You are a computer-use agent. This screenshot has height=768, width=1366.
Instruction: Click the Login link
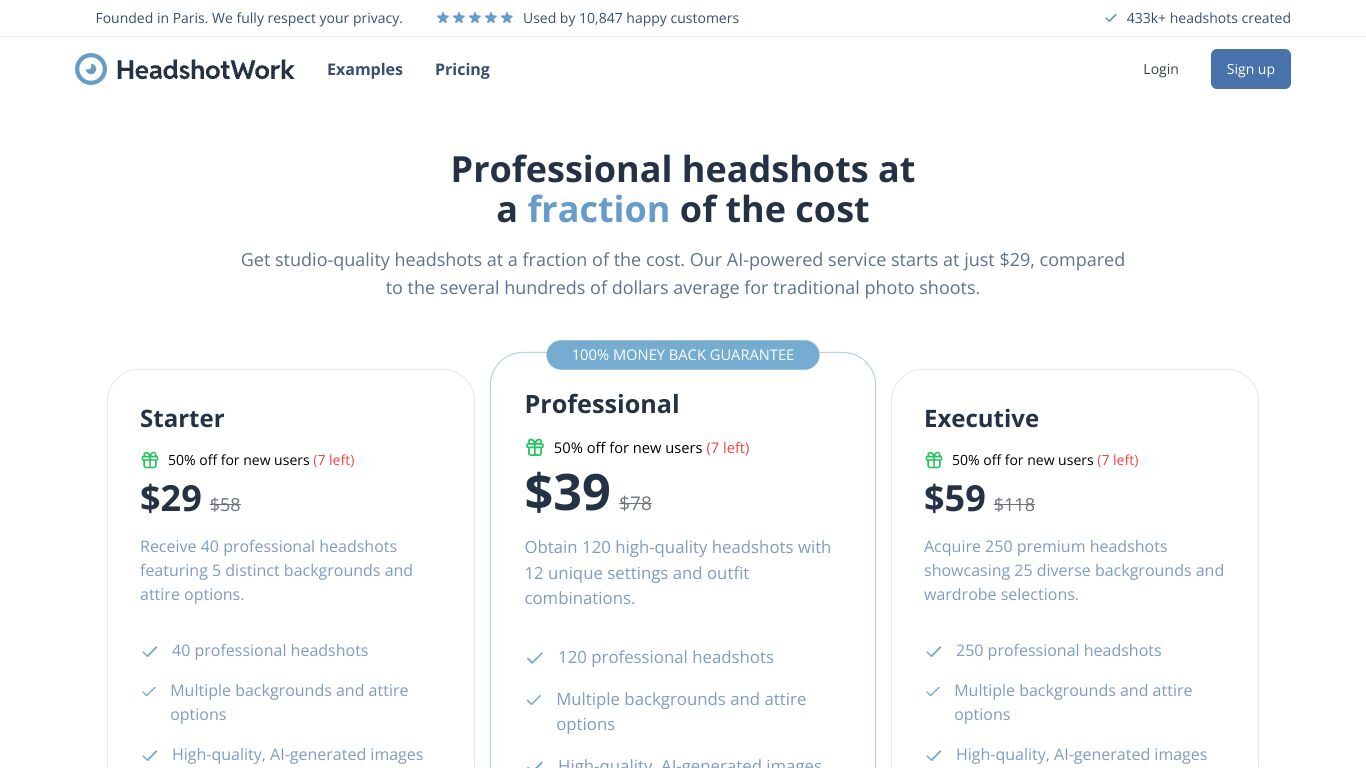point(1161,69)
